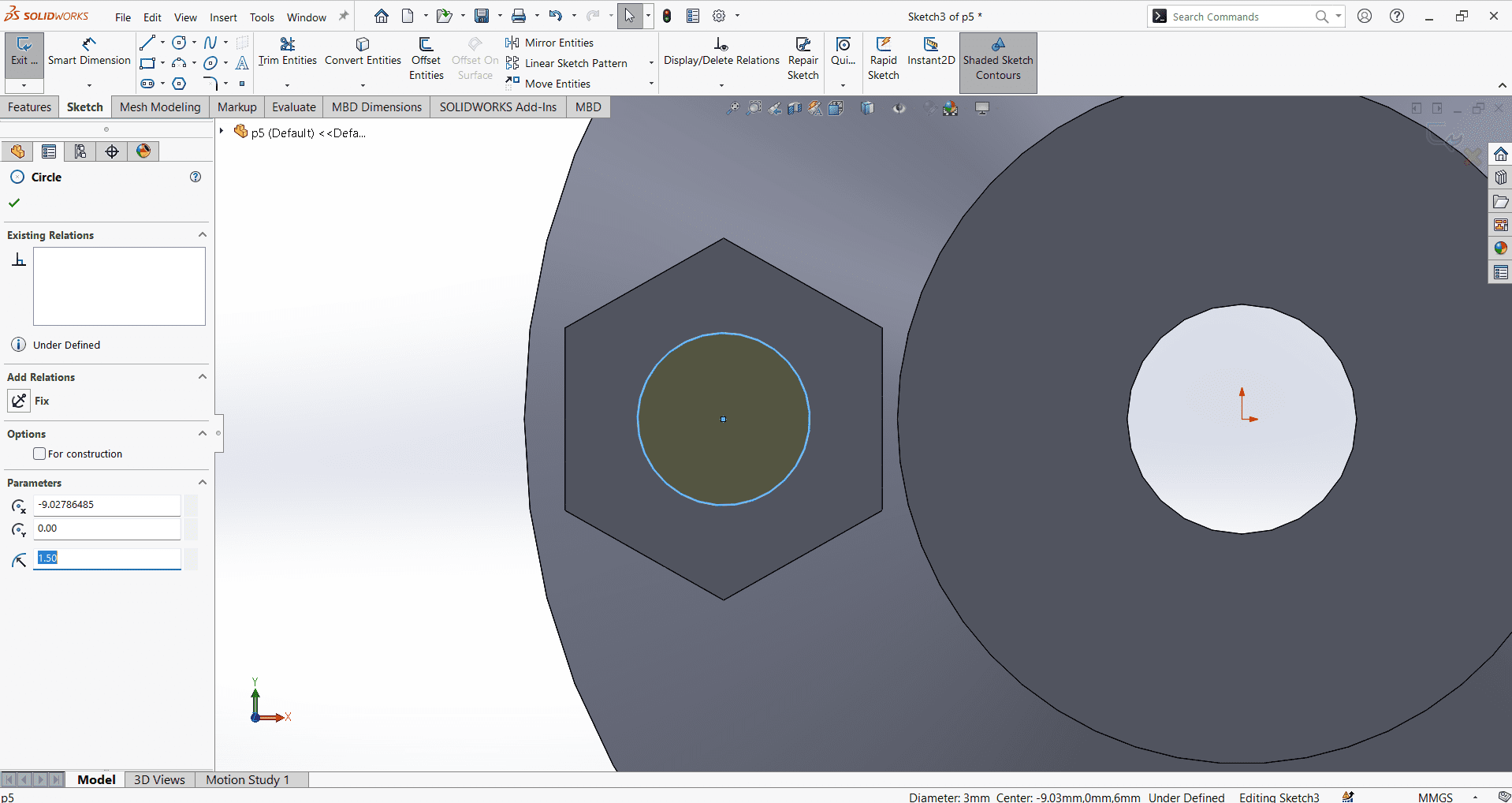Click the Rapid Sketch tool
The image size is (1512, 803).
pos(883,58)
